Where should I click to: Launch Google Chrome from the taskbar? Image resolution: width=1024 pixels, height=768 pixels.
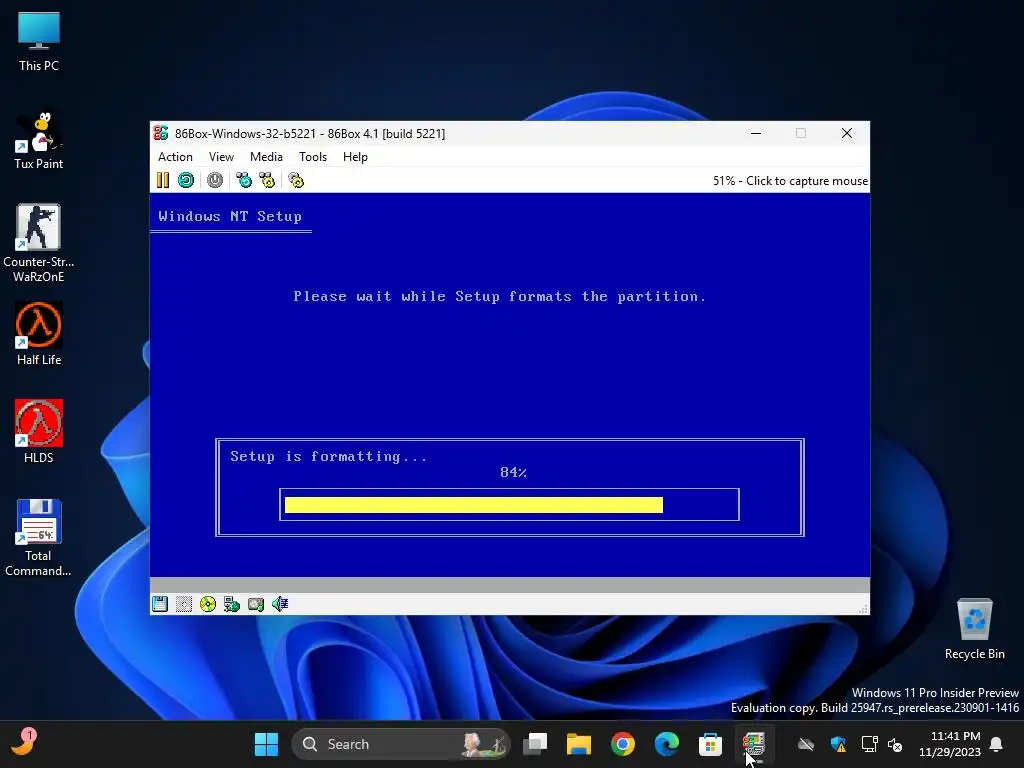(x=622, y=744)
